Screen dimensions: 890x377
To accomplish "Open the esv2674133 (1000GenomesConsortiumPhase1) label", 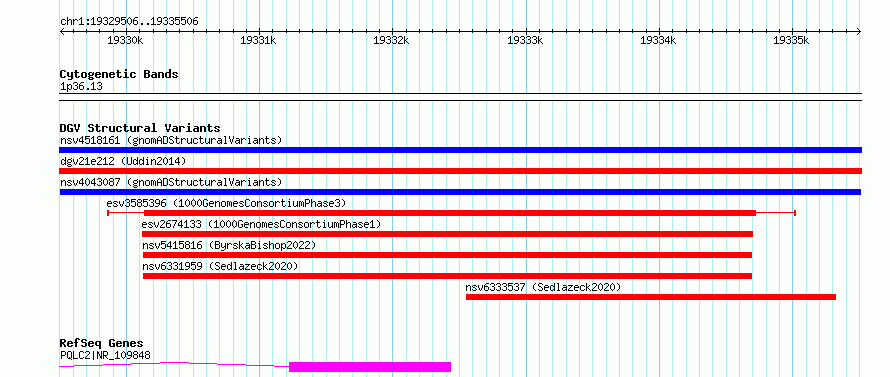I will pos(262,224).
